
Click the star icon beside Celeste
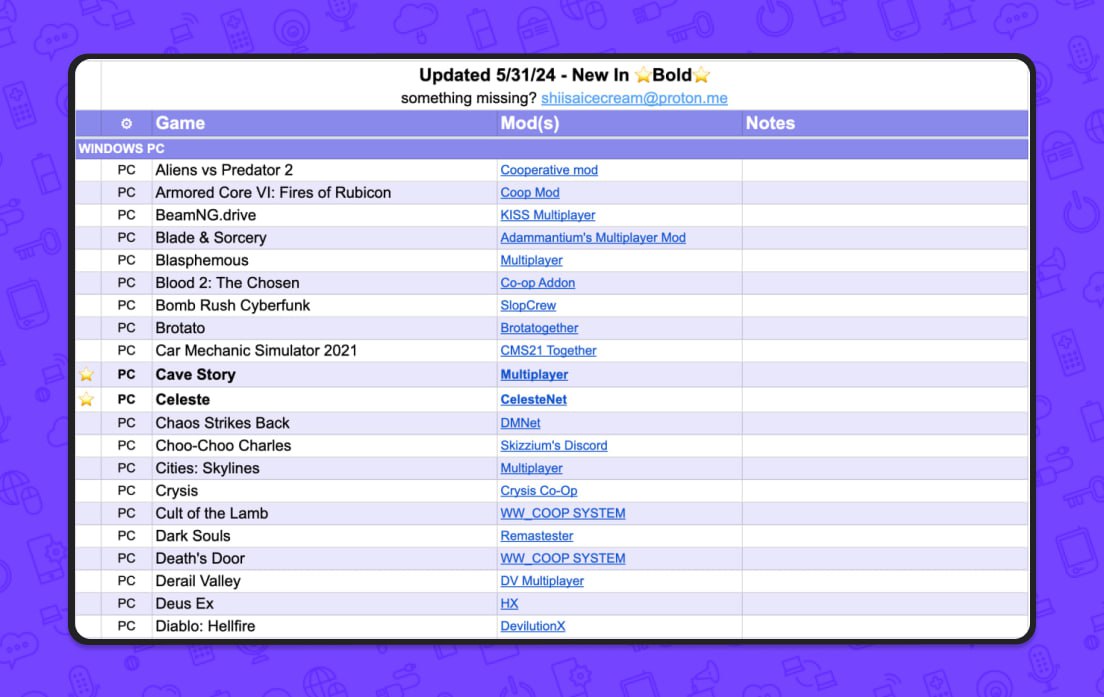point(87,399)
